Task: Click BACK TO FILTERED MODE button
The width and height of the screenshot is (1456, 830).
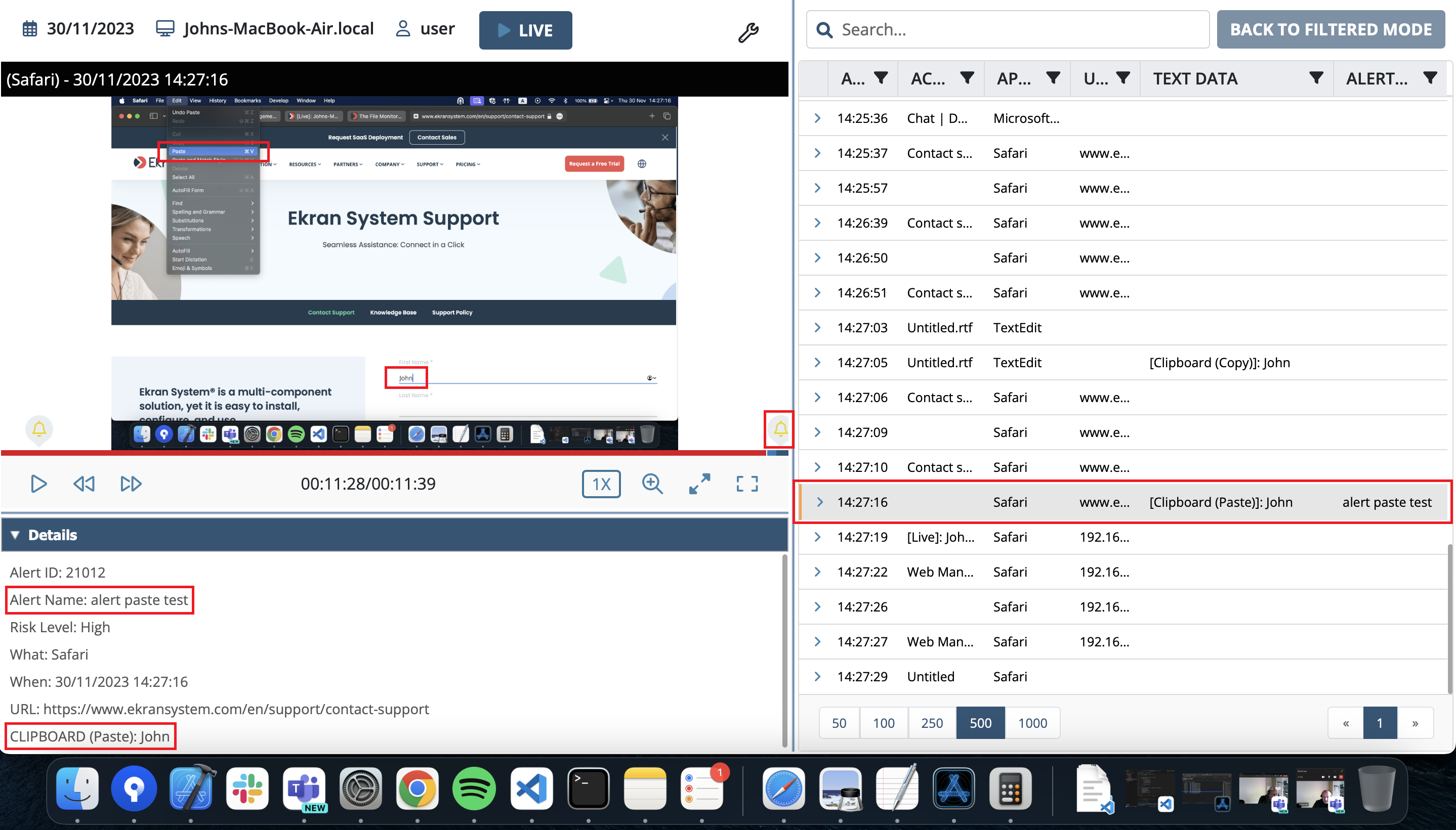Action: 1330,30
